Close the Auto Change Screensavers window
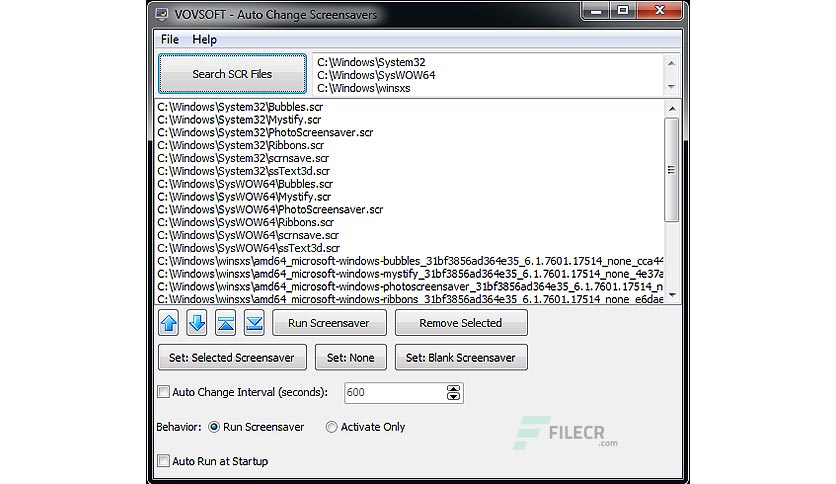This screenshot has width=836, height=484. tap(659, 11)
